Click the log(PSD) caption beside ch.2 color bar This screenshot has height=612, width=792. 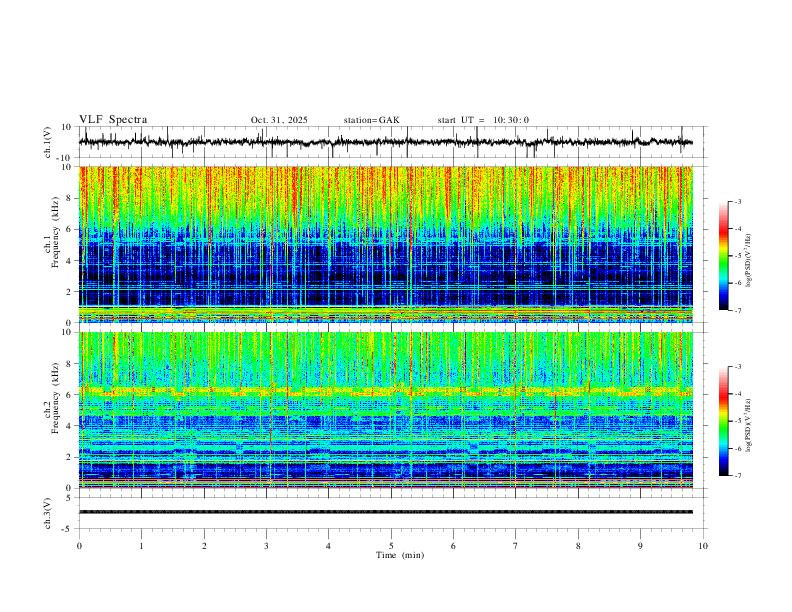[749, 426]
